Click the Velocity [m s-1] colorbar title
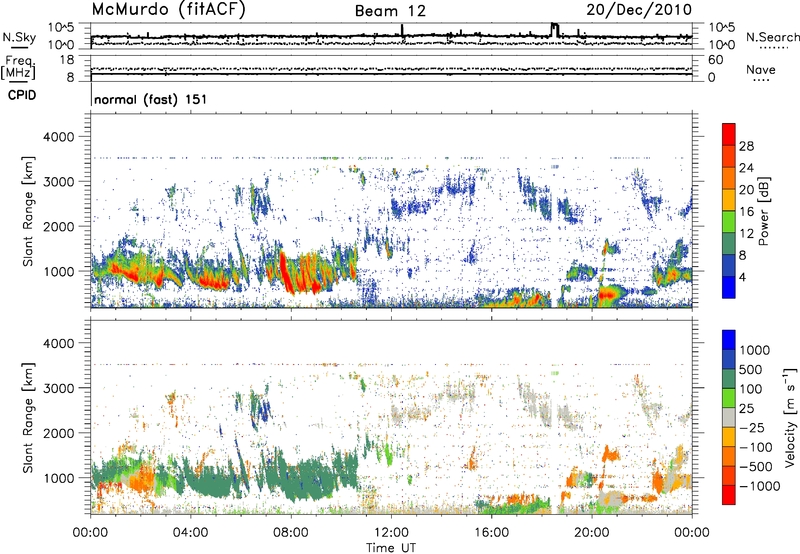This screenshot has height=554, width=800. pyautogui.click(x=790, y=417)
